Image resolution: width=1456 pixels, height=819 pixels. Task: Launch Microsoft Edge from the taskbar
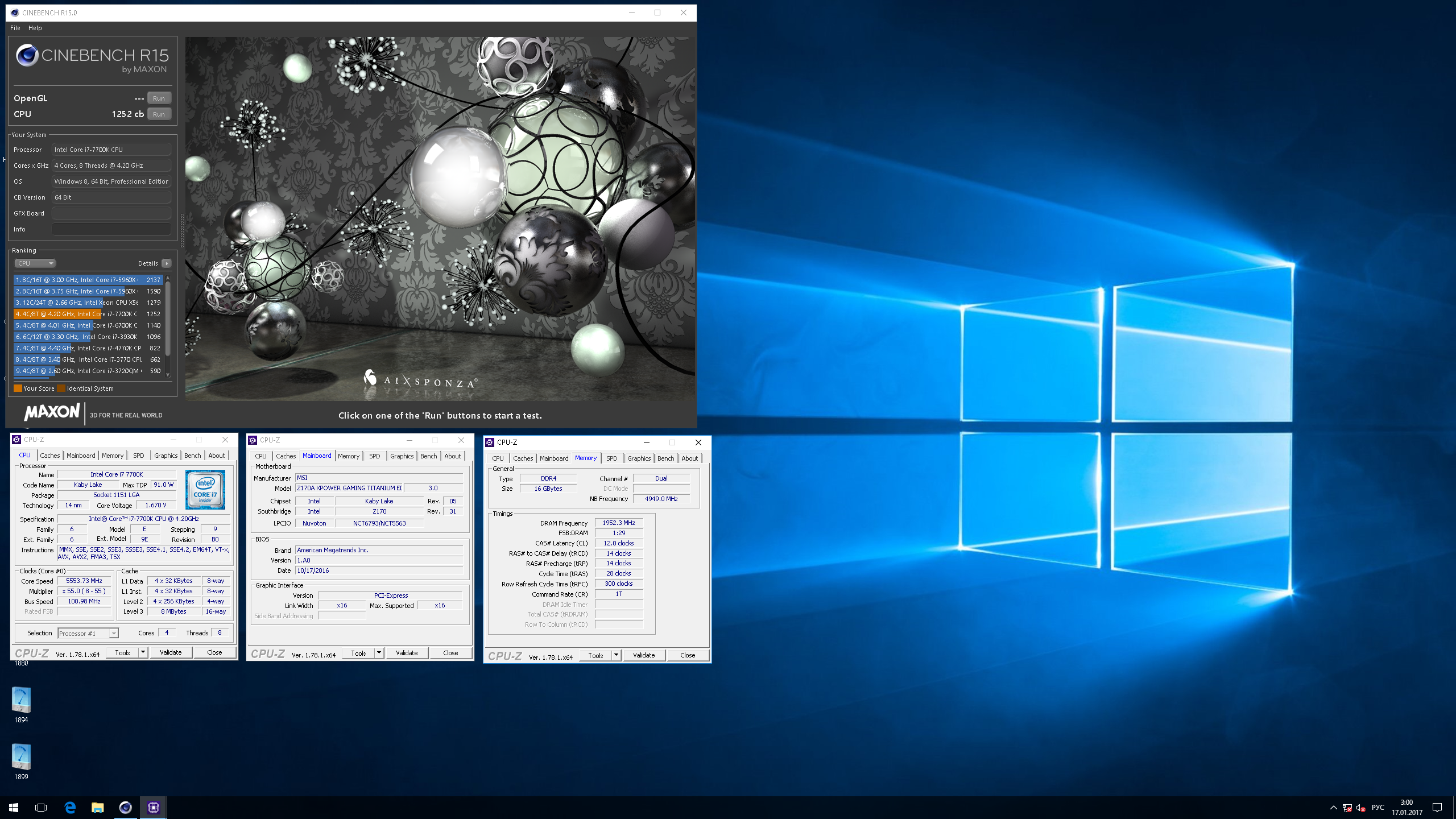pos(70,808)
